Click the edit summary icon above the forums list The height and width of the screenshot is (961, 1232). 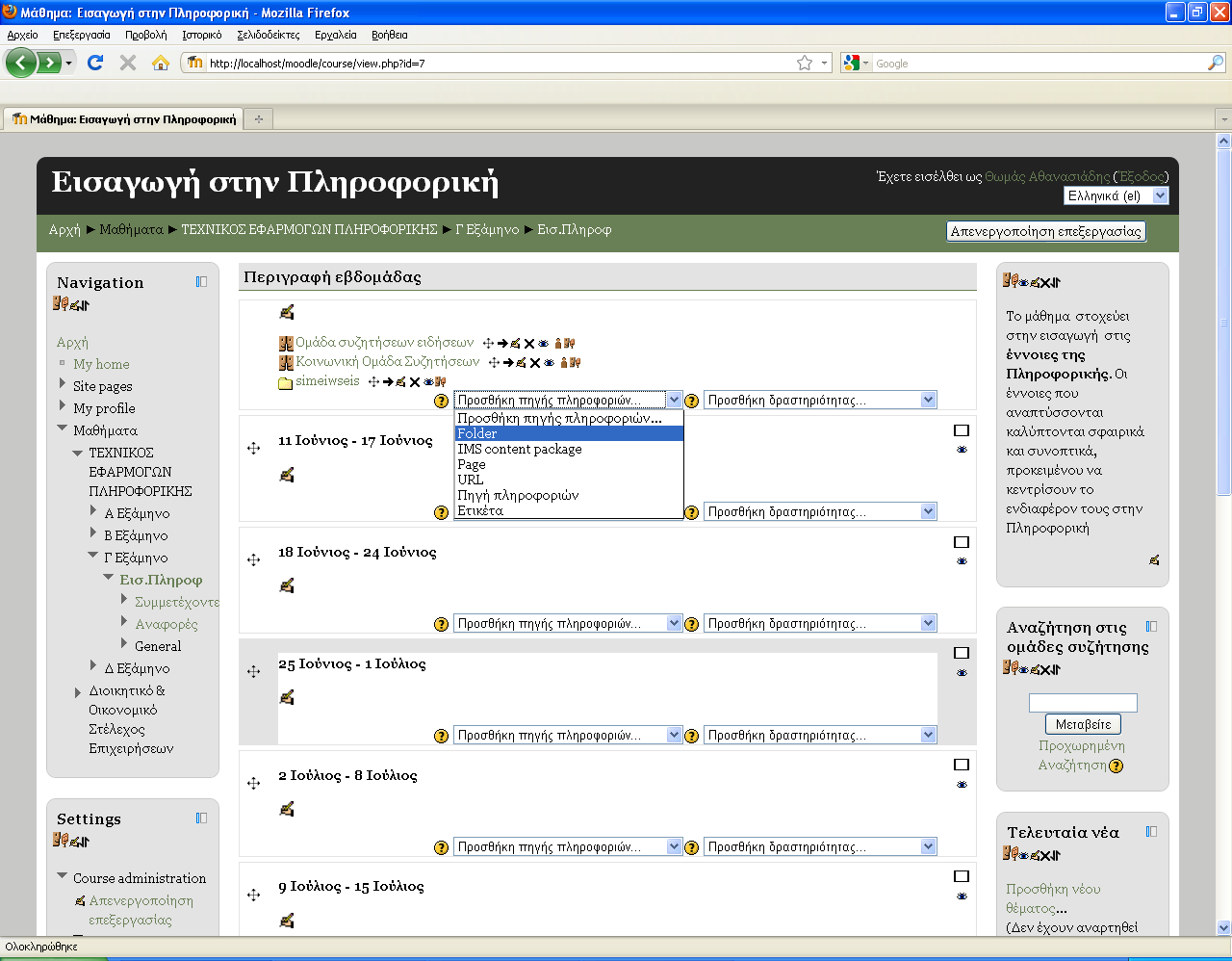click(x=286, y=312)
